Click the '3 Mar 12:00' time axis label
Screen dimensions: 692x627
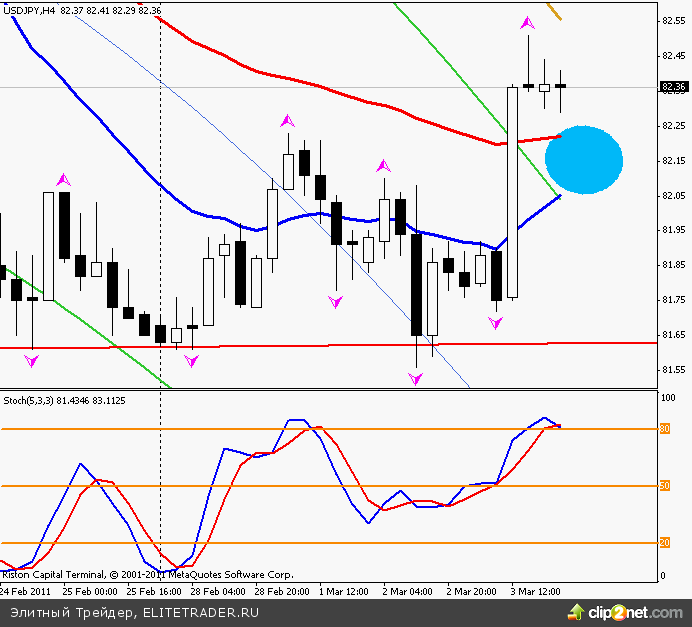tap(536, 591)
